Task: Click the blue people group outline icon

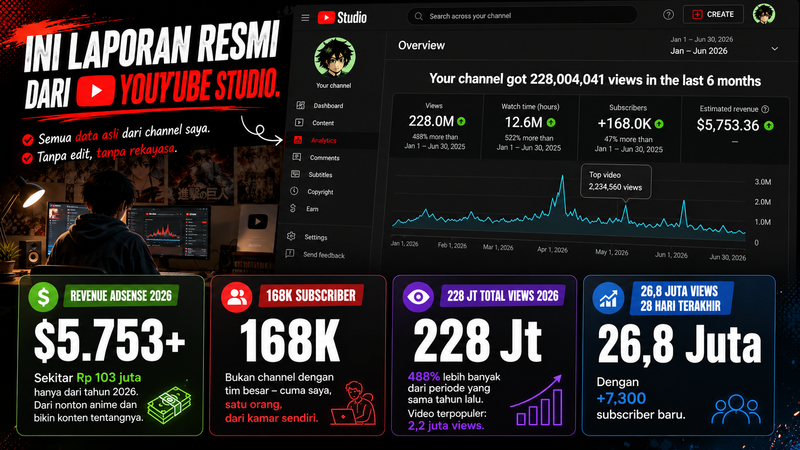Action: 736,409
